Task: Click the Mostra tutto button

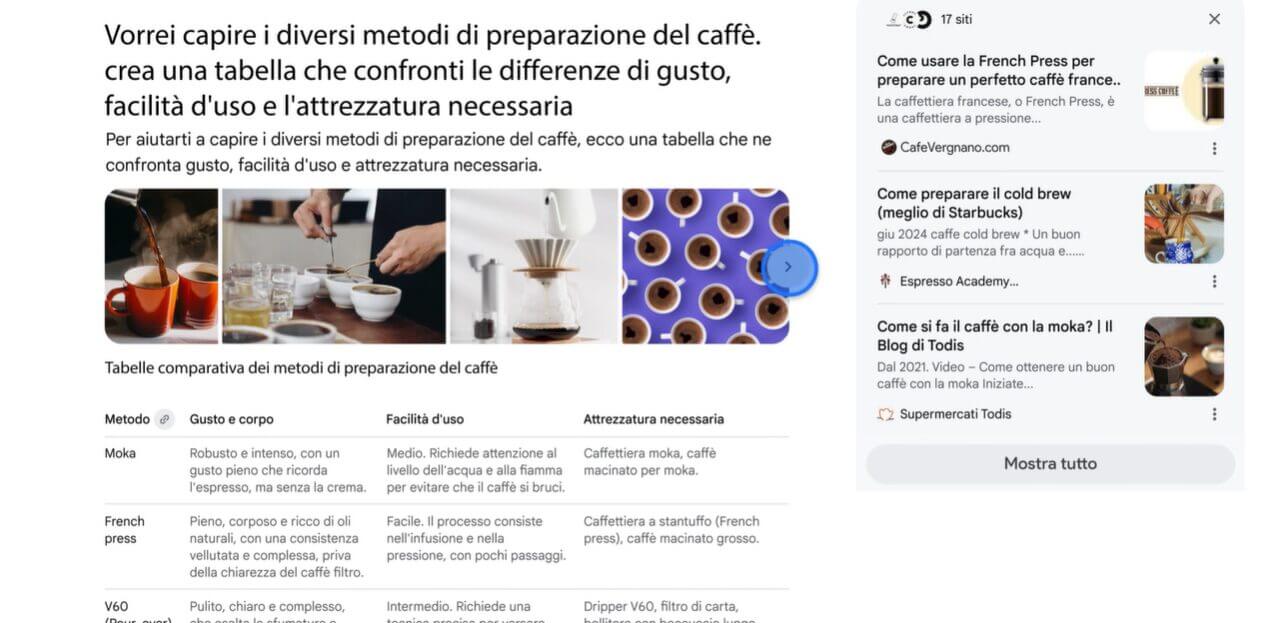Action: pos(1050,464)
